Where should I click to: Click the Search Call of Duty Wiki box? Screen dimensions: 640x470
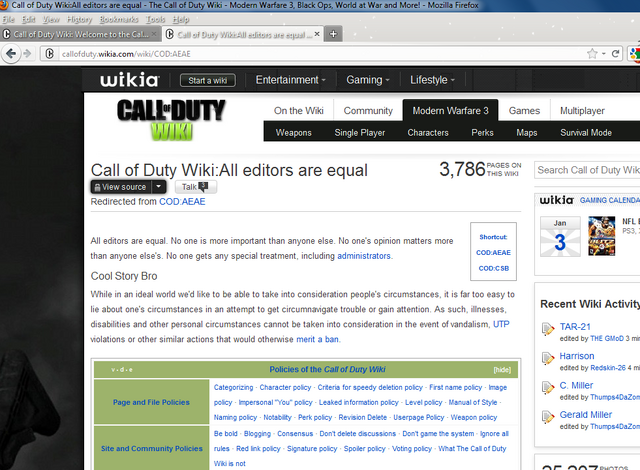tap(587, 170)
